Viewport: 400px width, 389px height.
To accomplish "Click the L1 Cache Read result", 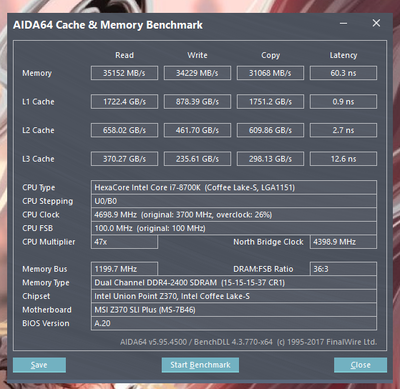I will coord(124,102).
